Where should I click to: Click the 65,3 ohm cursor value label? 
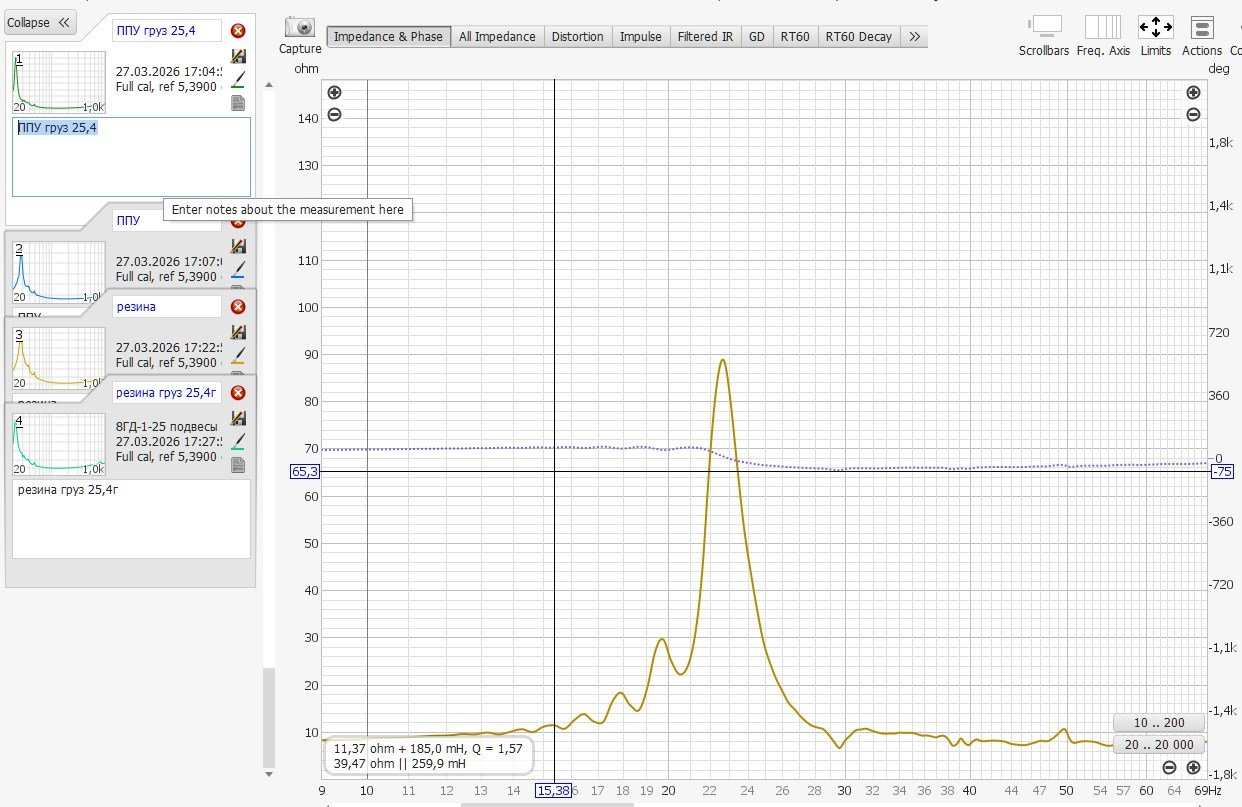305,471
